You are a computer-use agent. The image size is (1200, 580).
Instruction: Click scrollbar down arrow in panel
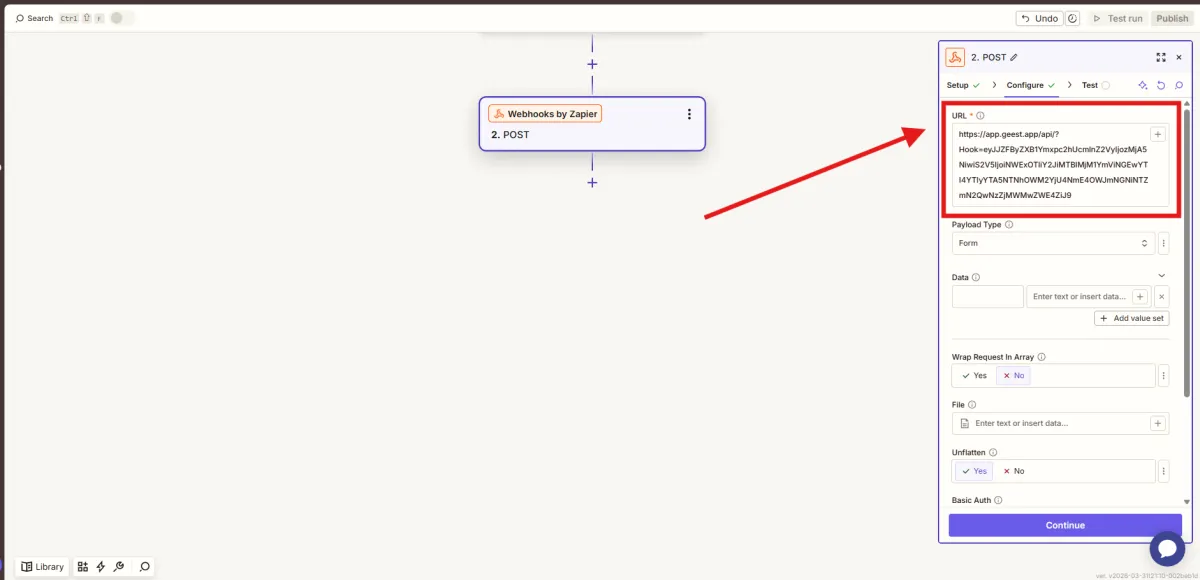point(1187,501)
